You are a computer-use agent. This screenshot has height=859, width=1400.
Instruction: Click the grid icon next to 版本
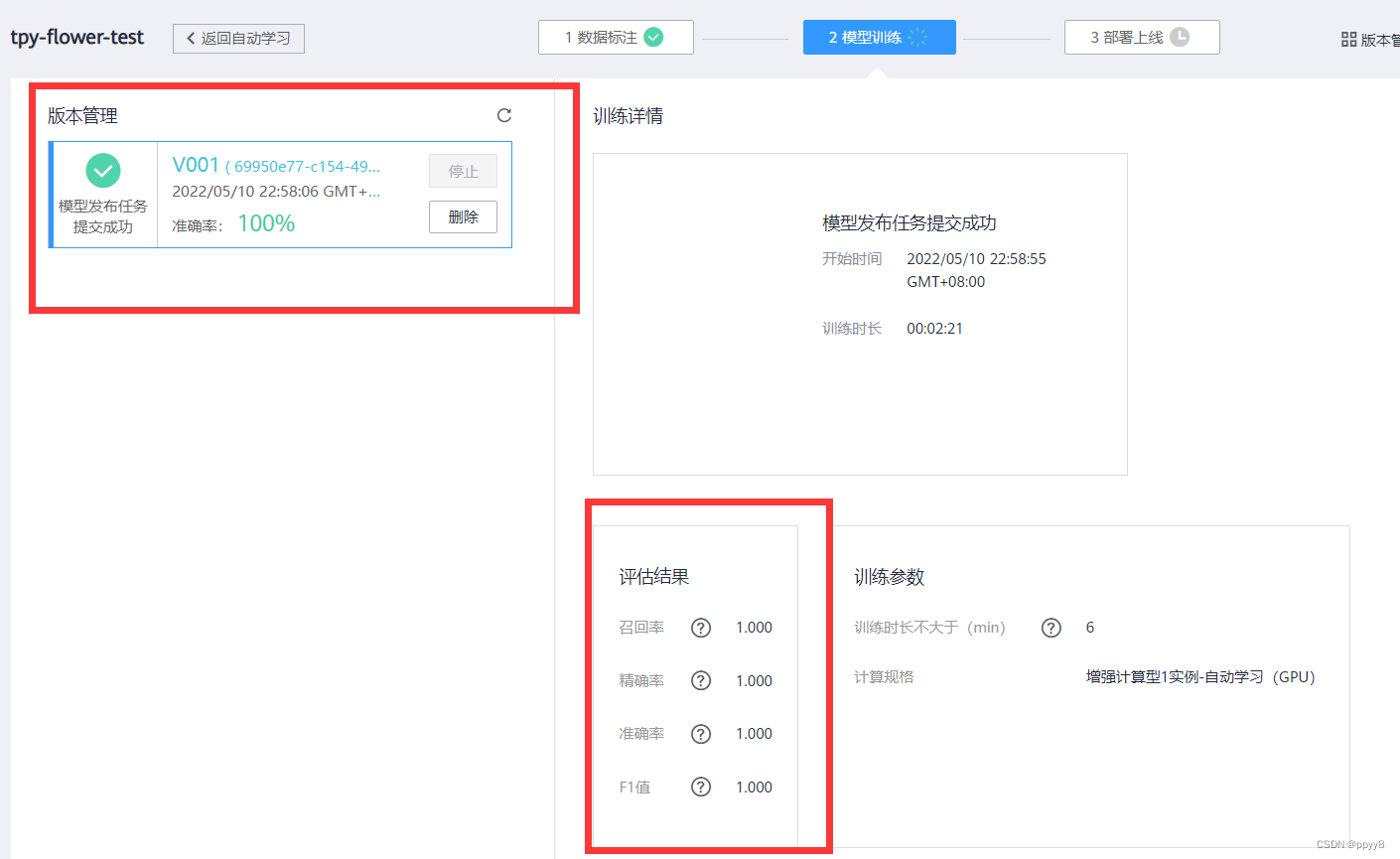[1348, 40]
